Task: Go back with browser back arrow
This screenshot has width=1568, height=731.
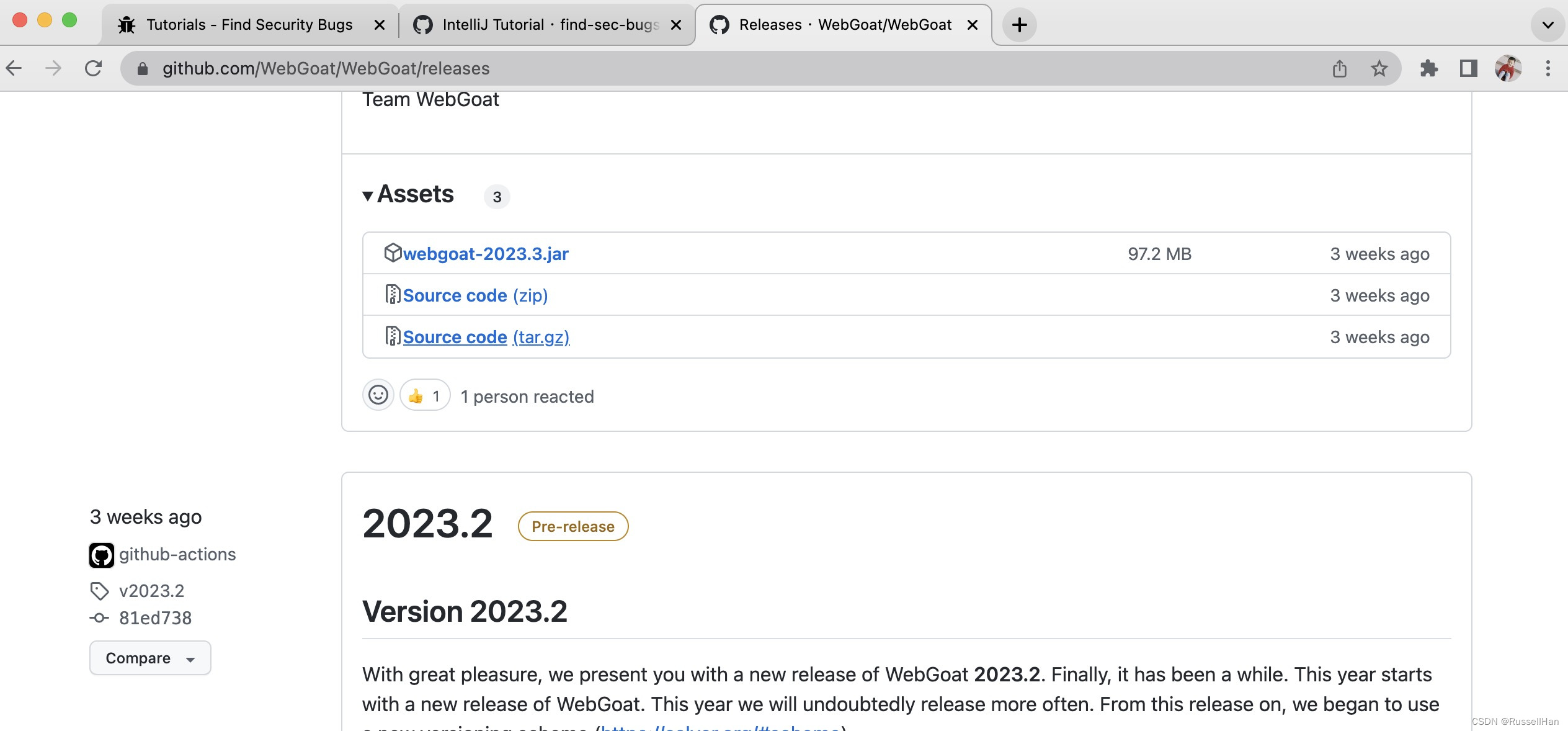Action: pyautogui.click(x=14, y=68)
